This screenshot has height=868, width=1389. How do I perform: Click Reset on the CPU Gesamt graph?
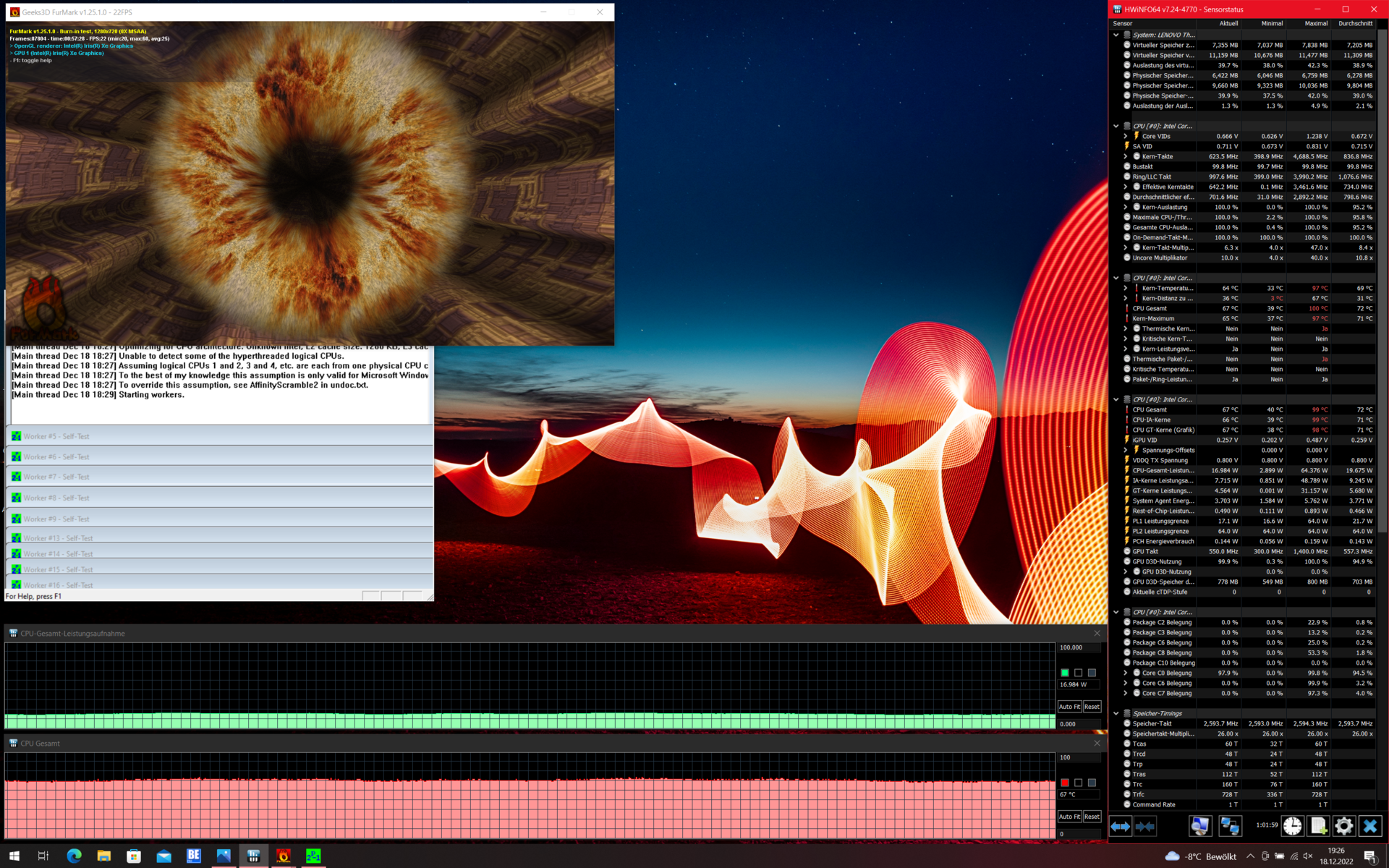1092,817
